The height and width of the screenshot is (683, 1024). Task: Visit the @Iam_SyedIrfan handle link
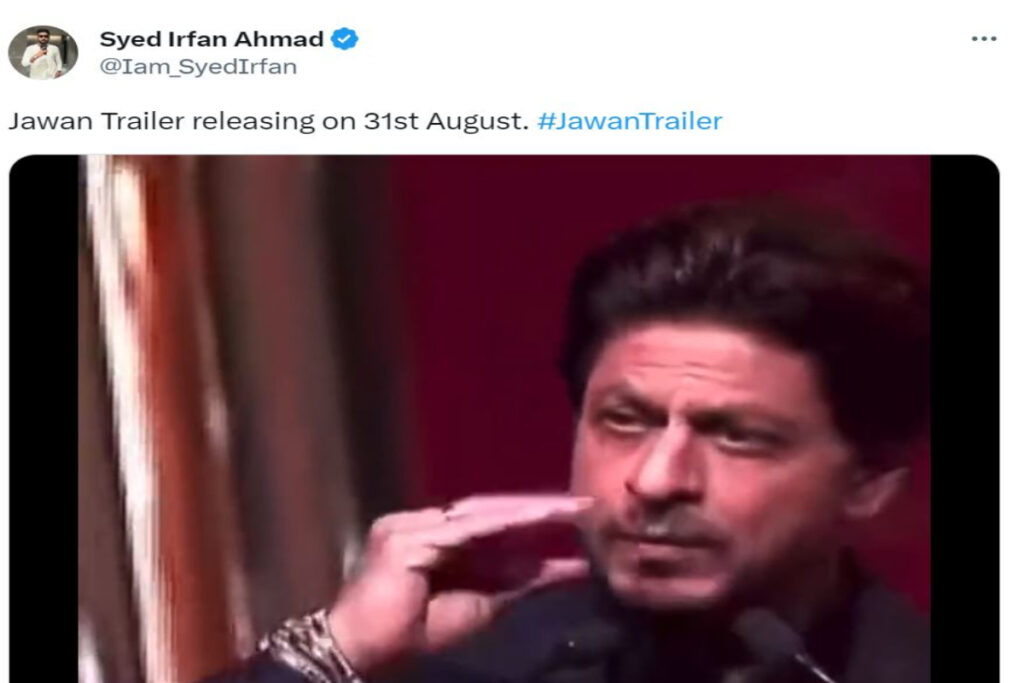tap(198, 67)
